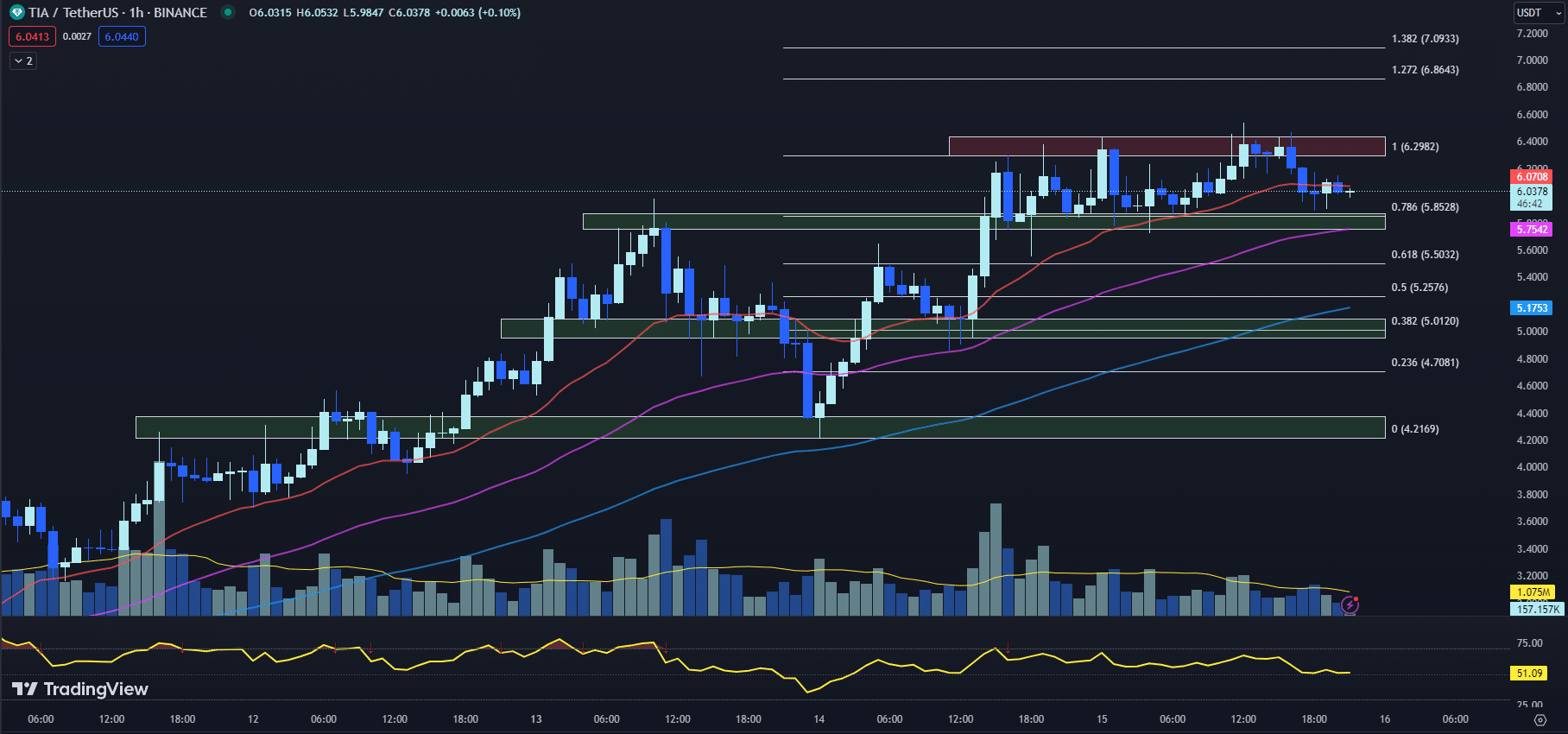This screenshot has width=1568, height=734.
Task: Click the 7.0000 price axis tick
Action: 1533,60
